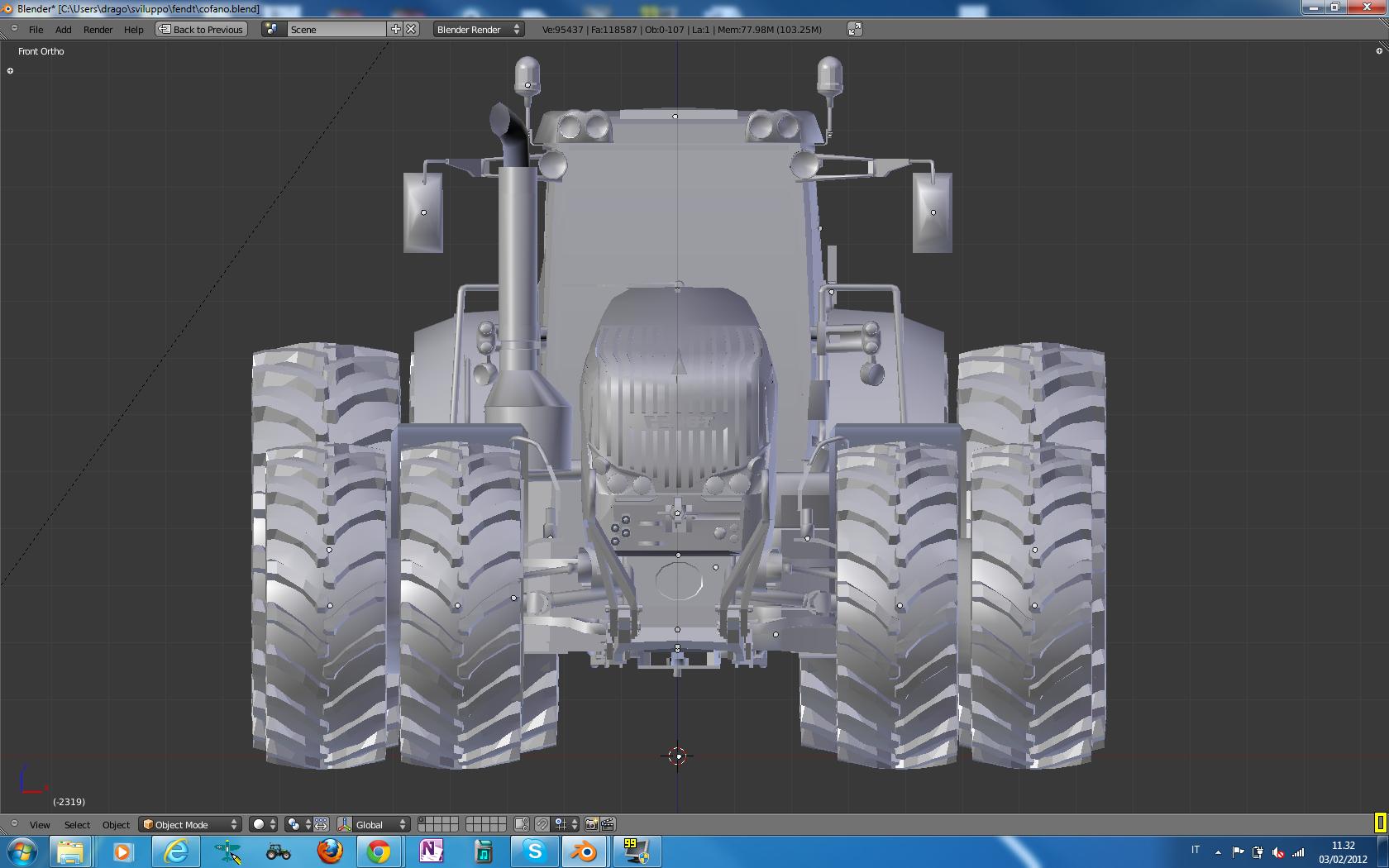This screenshot has height=868, width=1389.
Task: Open the Global transform orientation dropdown
Action: 381,824
